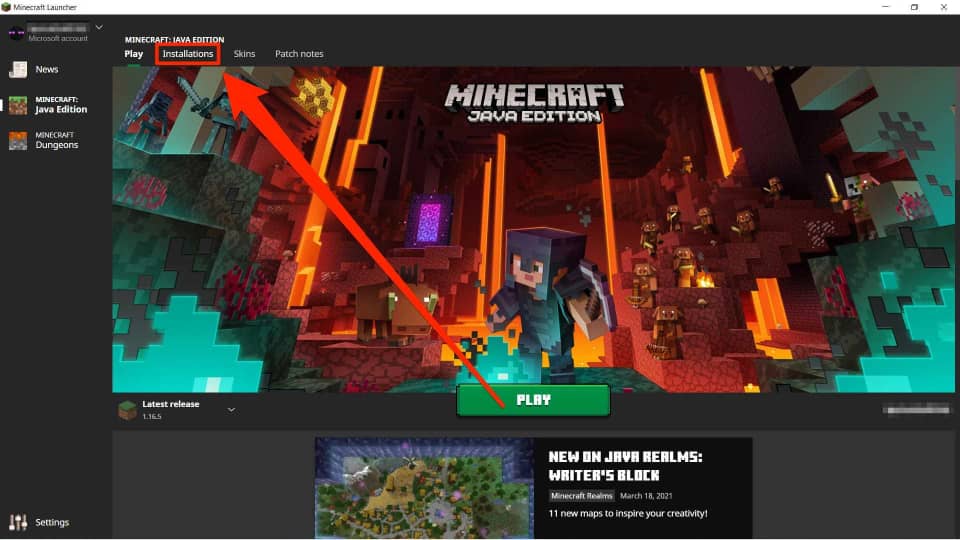
Task: Click the account avatar icon
Action: tap(17, 32)
